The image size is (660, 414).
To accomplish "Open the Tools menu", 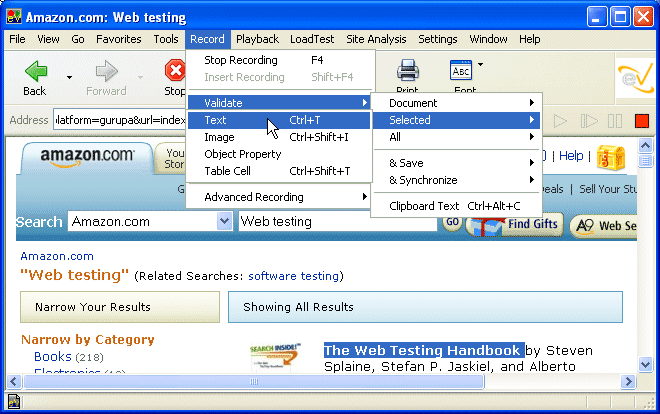I will pyautogui.click(x=166, y=39).
